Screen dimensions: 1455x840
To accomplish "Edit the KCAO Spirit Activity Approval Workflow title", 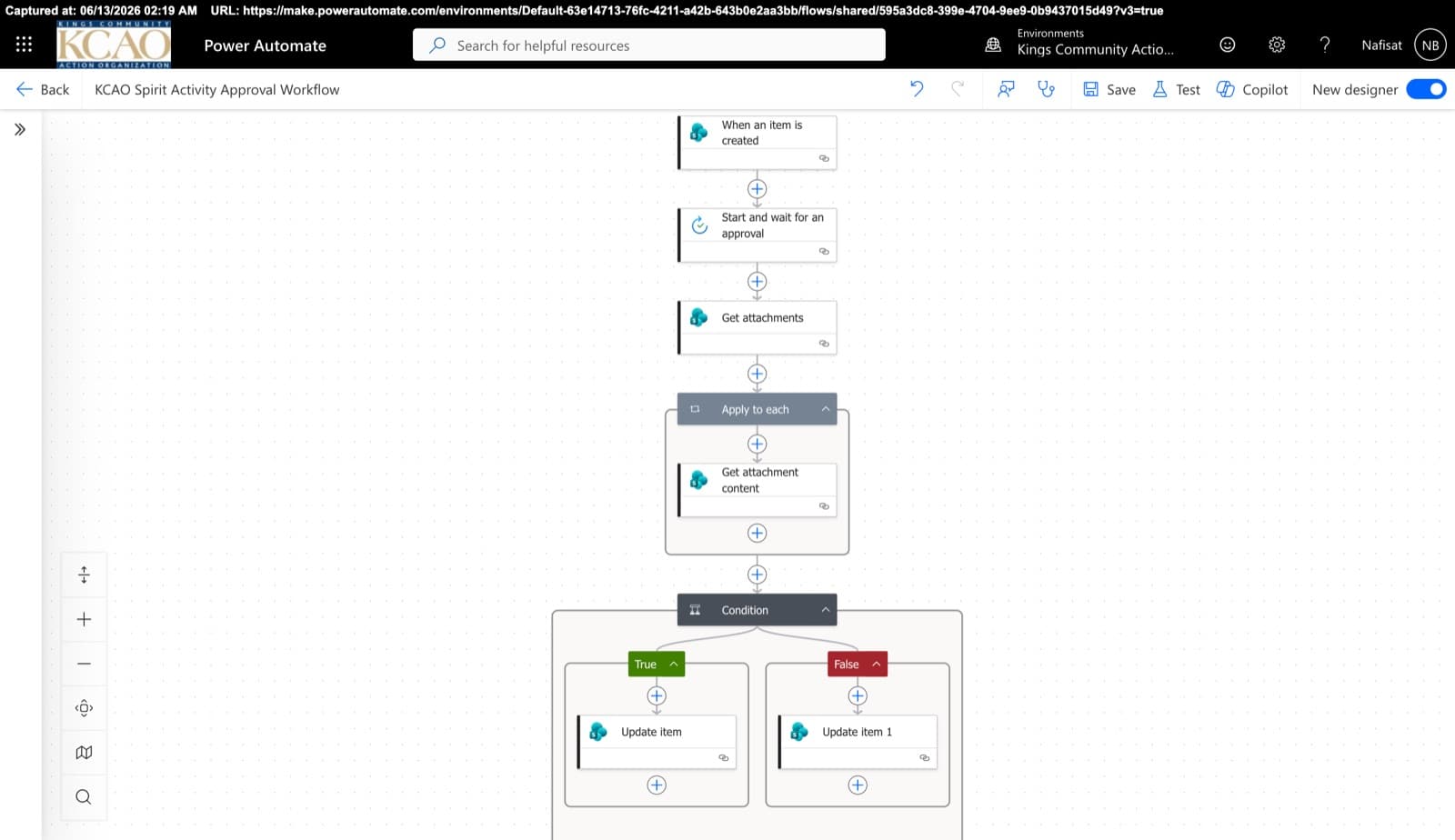I will coord(217,89).
